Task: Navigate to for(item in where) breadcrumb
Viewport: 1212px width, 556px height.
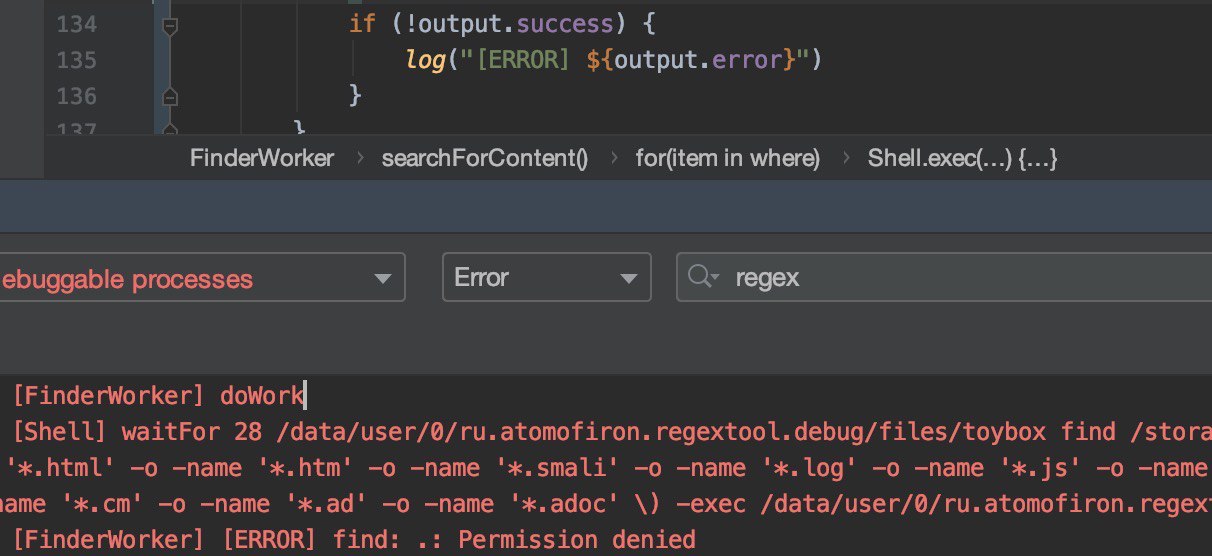Action: (x=727, y=158)
